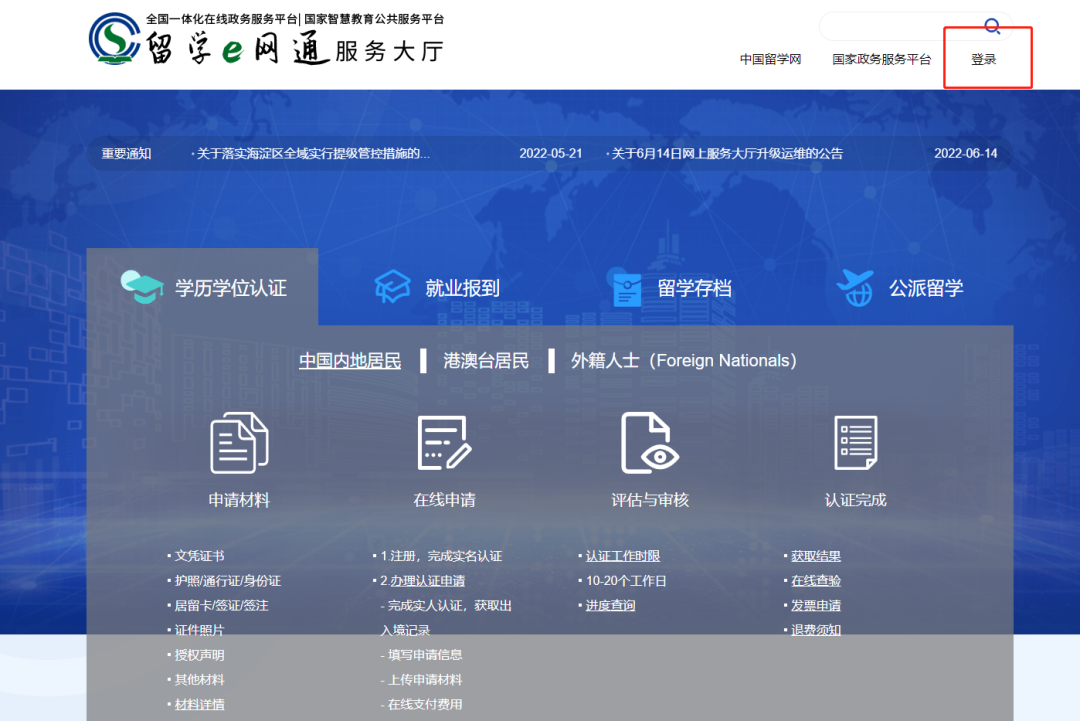Open 评估与审核 via the eye-document icon
Screen dimensions: 1080x721
coord(648,441)
